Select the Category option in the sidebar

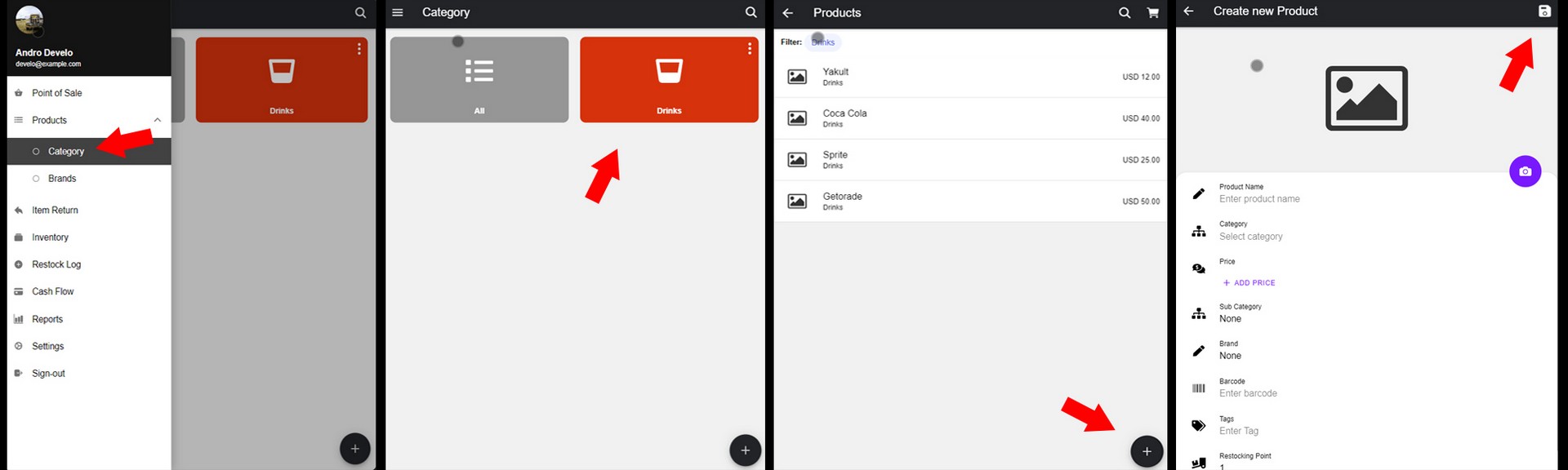point(66,152)
